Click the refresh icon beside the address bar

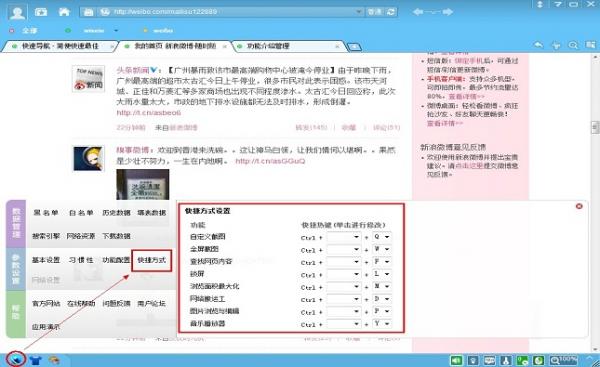[391, 12]
